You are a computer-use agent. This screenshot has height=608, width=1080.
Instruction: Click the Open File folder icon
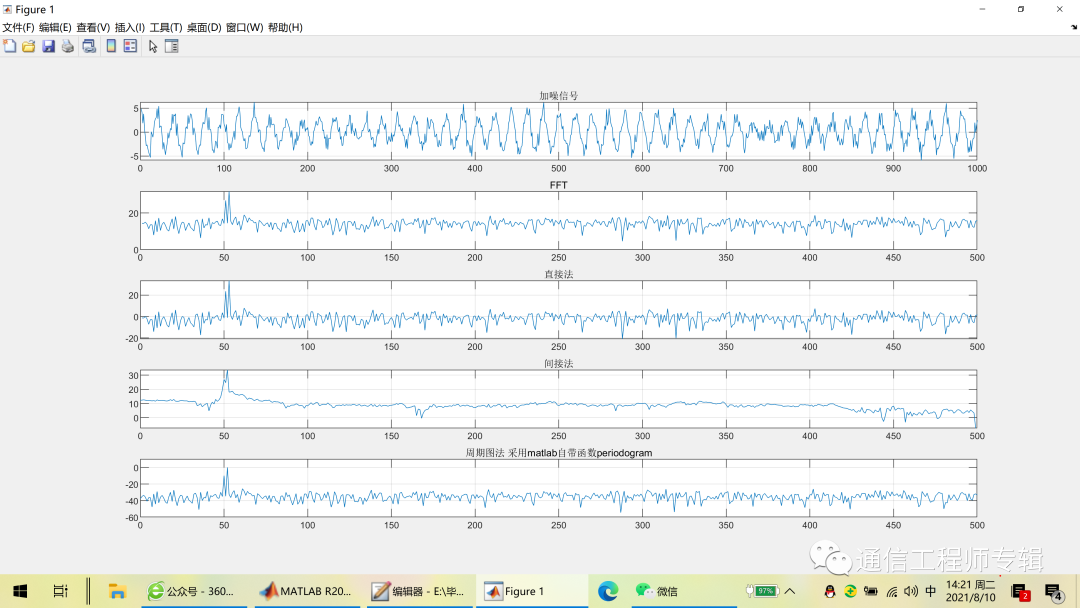29,46
